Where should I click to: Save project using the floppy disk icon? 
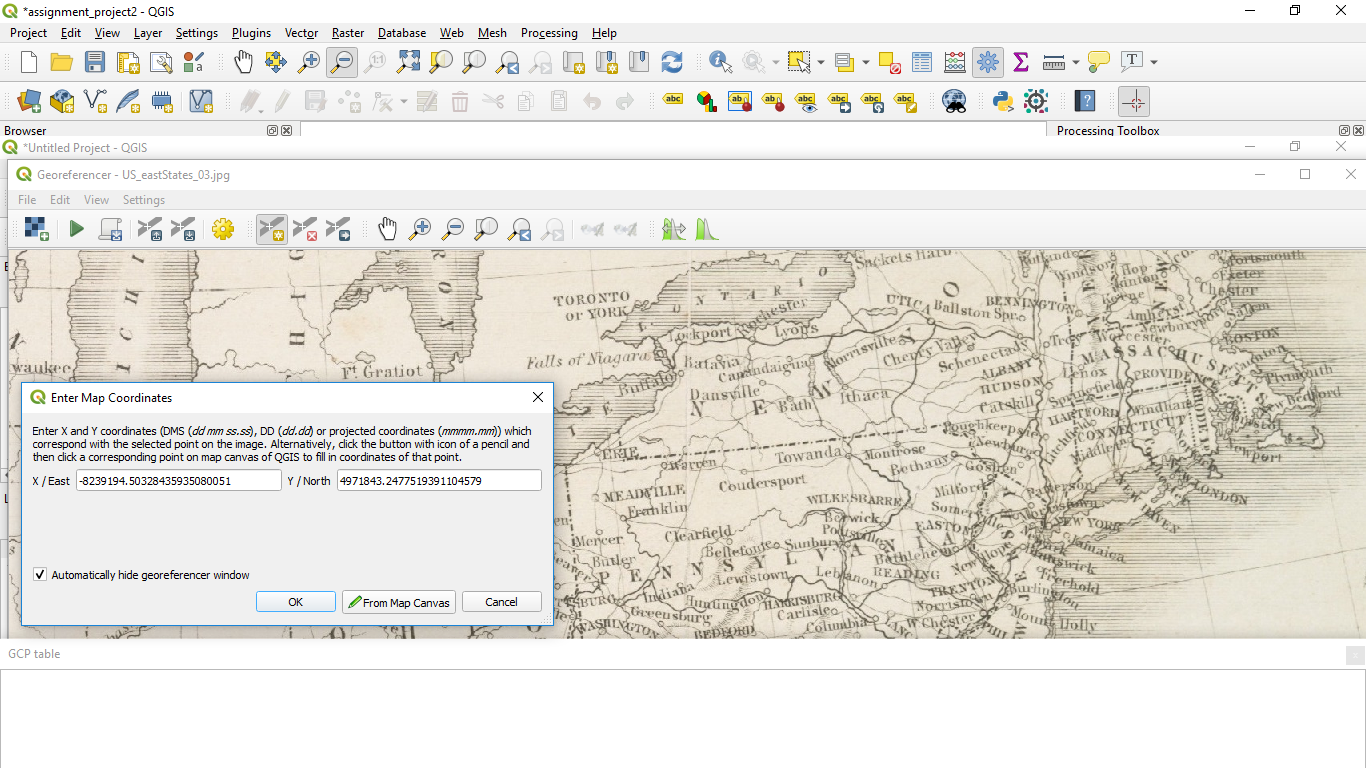tap(95, 62)
